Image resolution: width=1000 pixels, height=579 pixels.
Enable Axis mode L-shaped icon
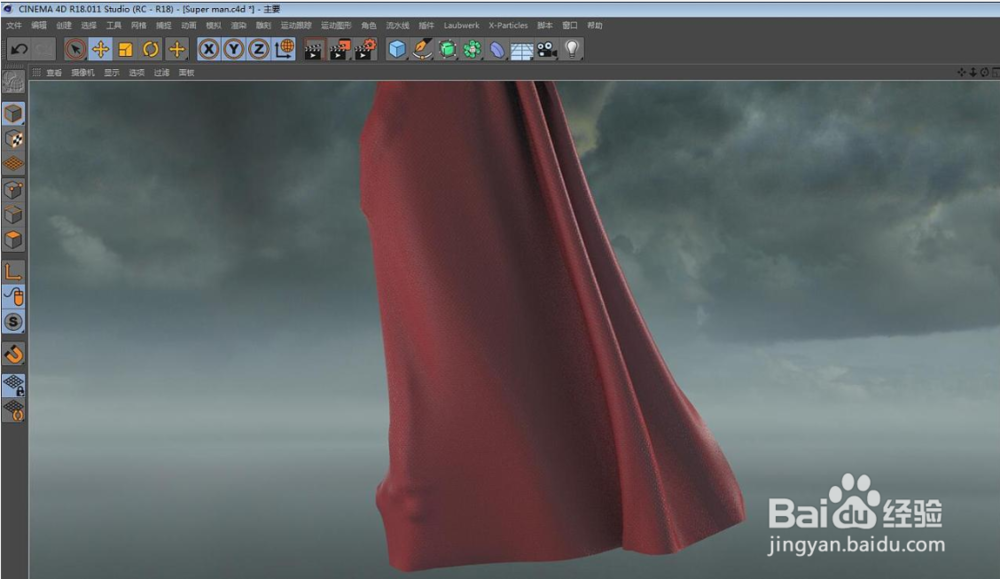click(13, 272)
